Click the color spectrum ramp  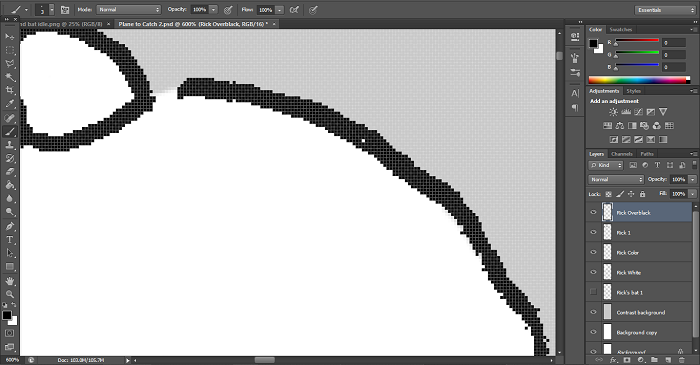(639, 80)
